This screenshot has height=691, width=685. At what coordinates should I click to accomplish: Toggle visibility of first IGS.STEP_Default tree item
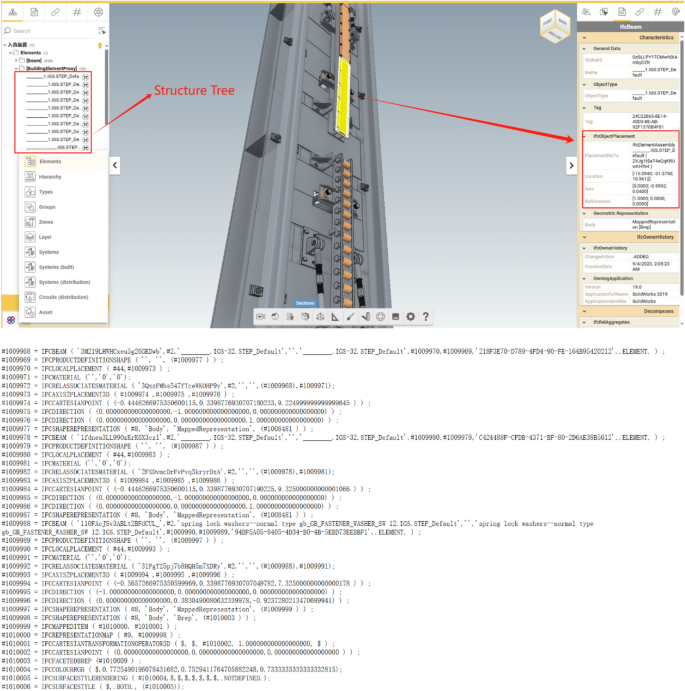click(87, 77)
